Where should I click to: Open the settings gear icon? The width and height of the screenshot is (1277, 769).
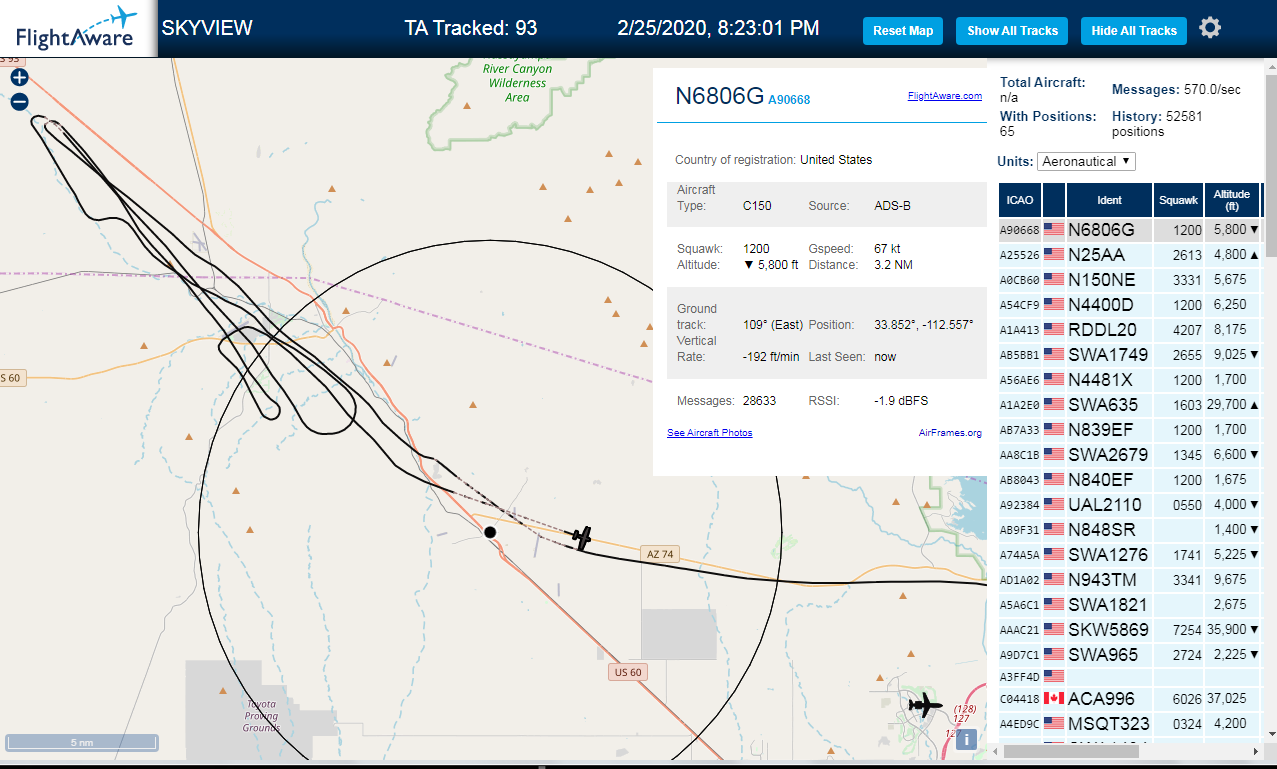pos(1210,28)
